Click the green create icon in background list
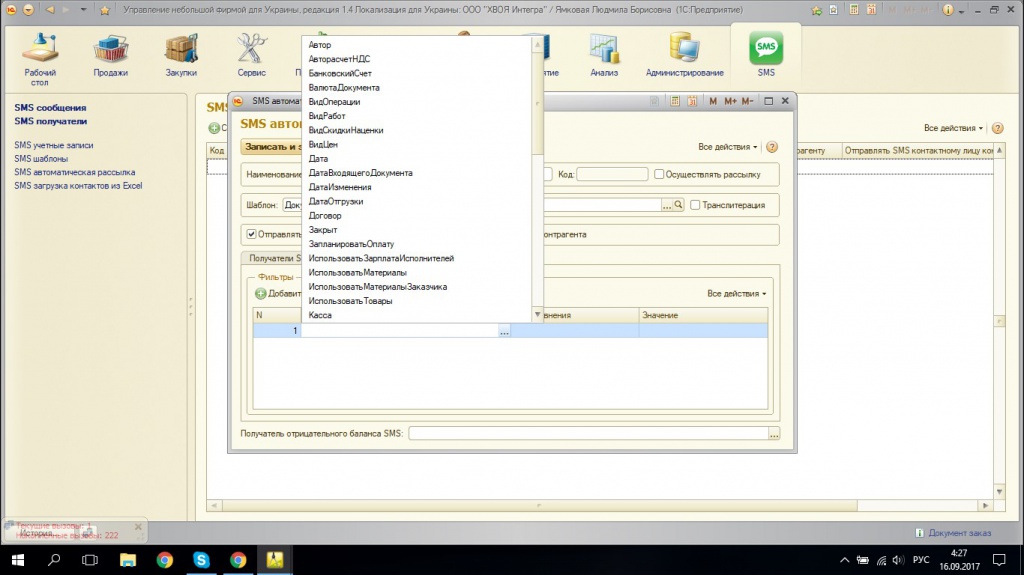 pyautogui.click(x=214, y=128)
